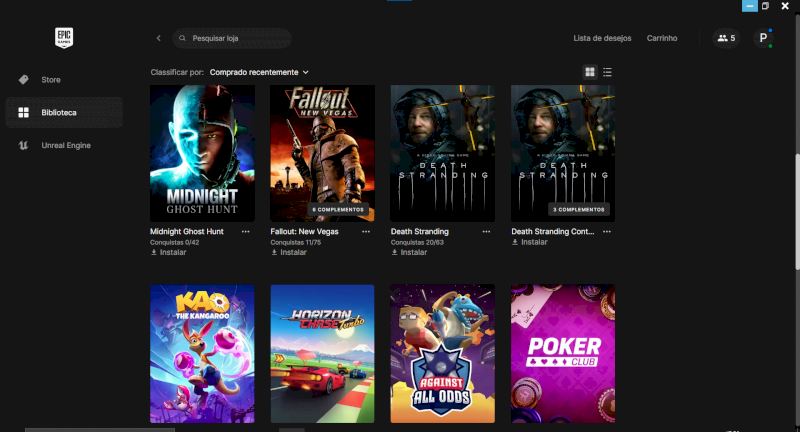This screenshot has width=800, height=432.
Task: Open the Biblioteca section in sidebar
Action: point(64,112)
